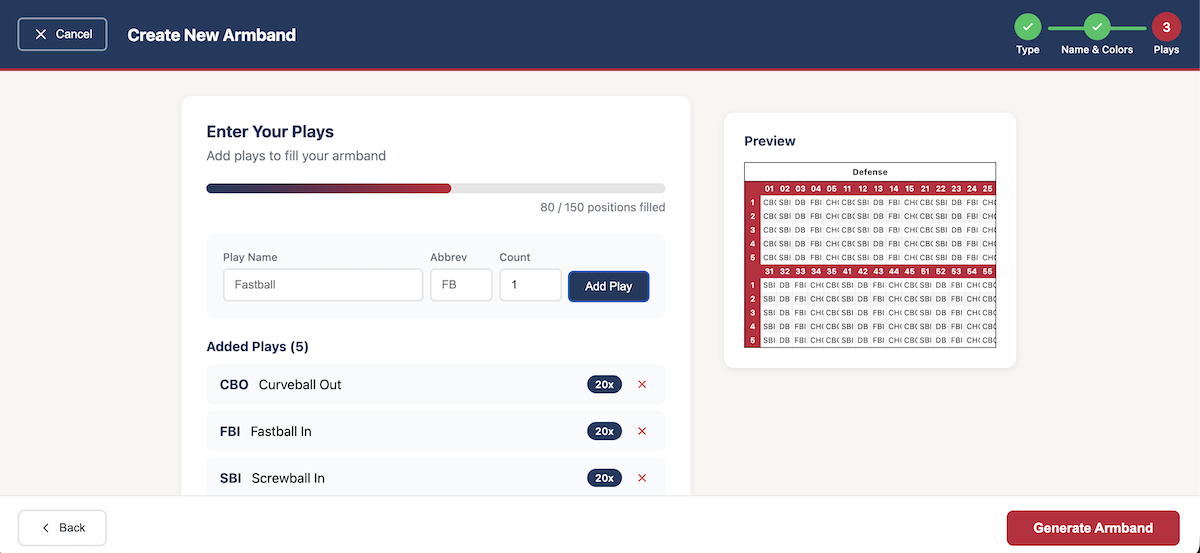Click the 20x badge for Curveball Out
This screenshot has width=1200, height=553.
point(604,384)
